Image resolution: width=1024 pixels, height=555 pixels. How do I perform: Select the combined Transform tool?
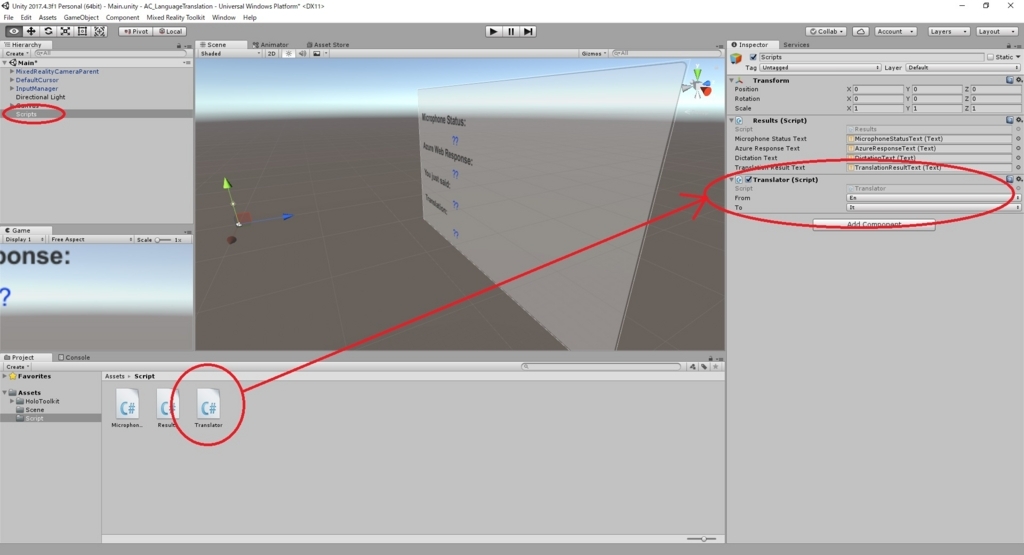99,31
